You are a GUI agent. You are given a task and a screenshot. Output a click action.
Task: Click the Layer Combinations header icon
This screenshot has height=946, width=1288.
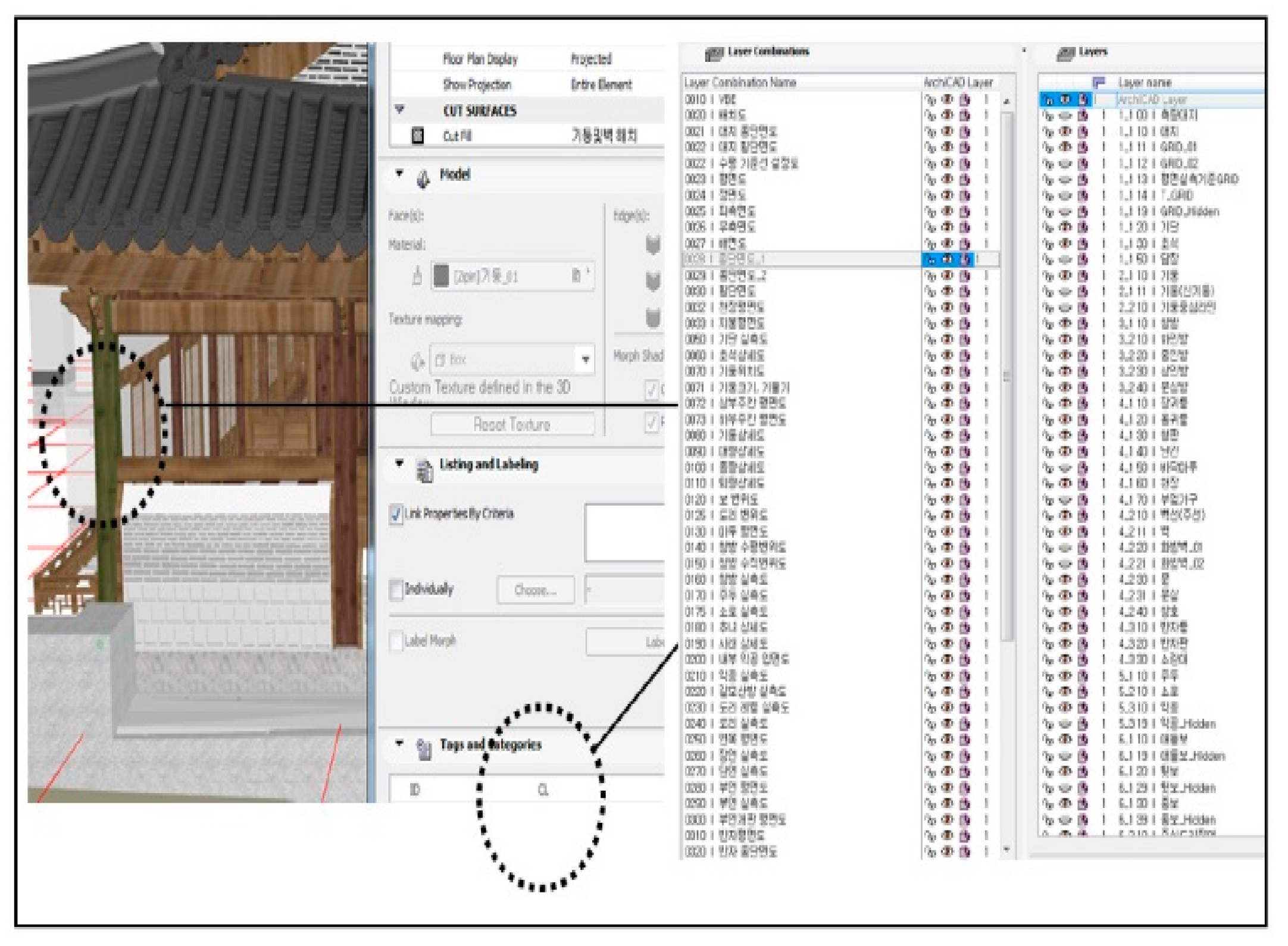714,54
